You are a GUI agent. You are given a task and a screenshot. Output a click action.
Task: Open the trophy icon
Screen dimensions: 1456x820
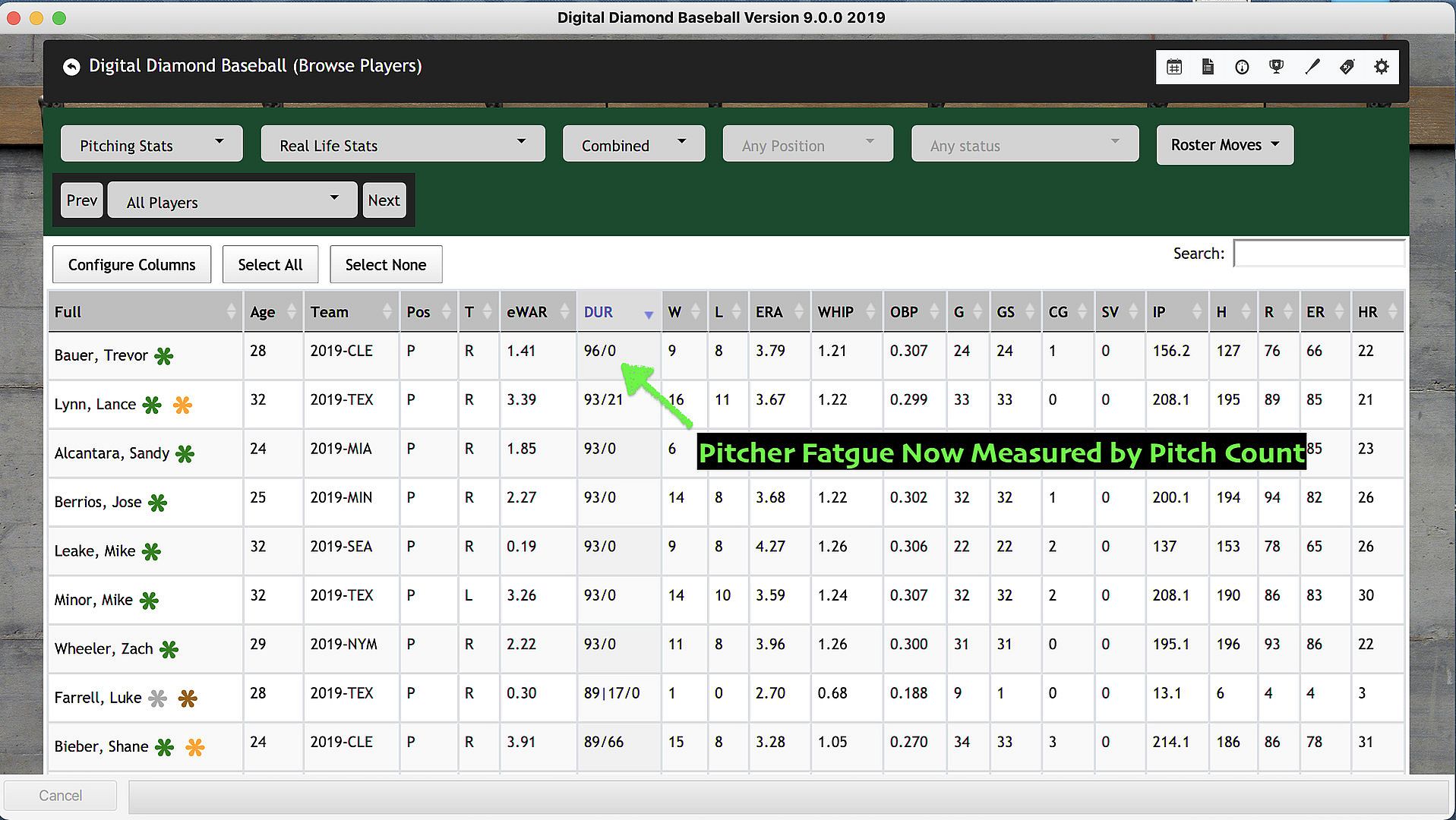click(x=1277, y=67)
